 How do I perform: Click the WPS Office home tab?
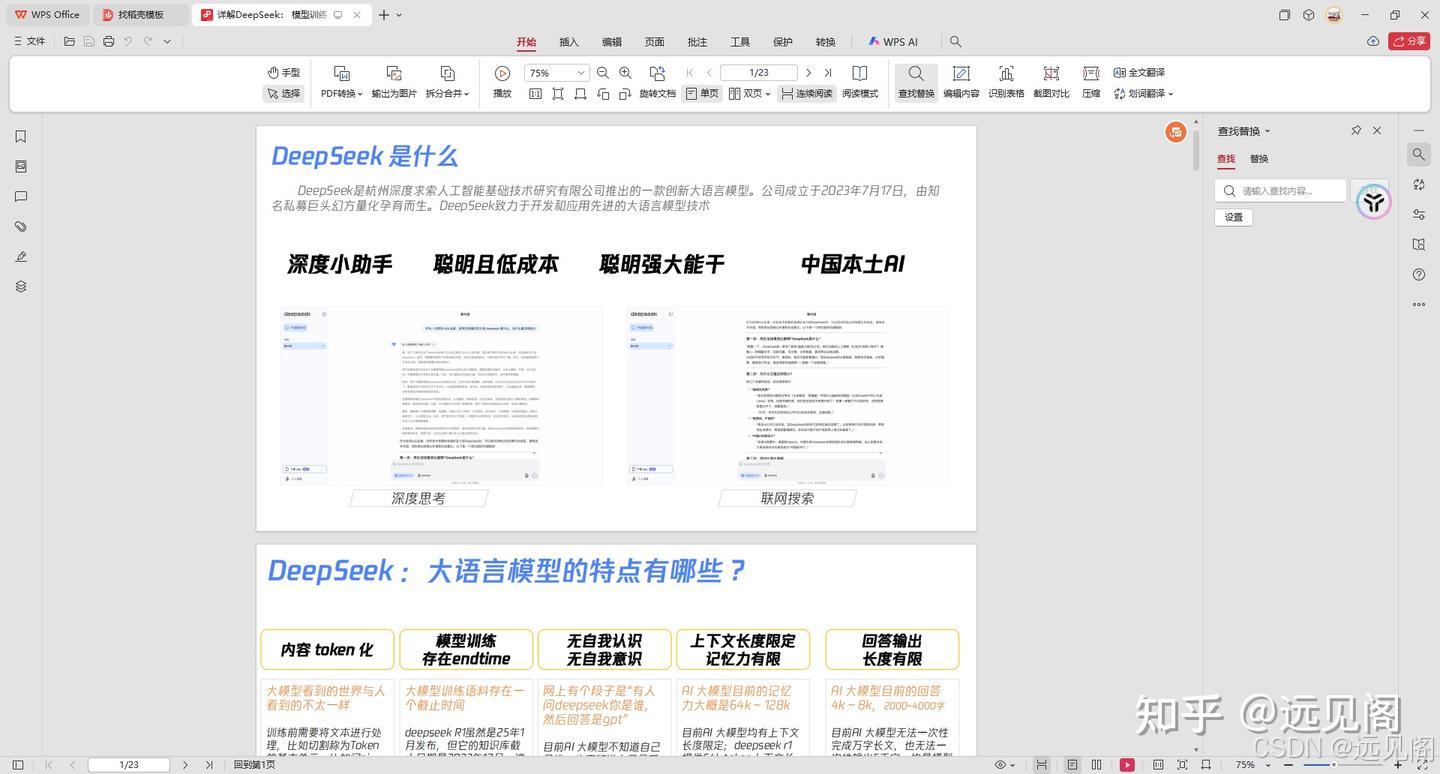[x=47, y=15]
